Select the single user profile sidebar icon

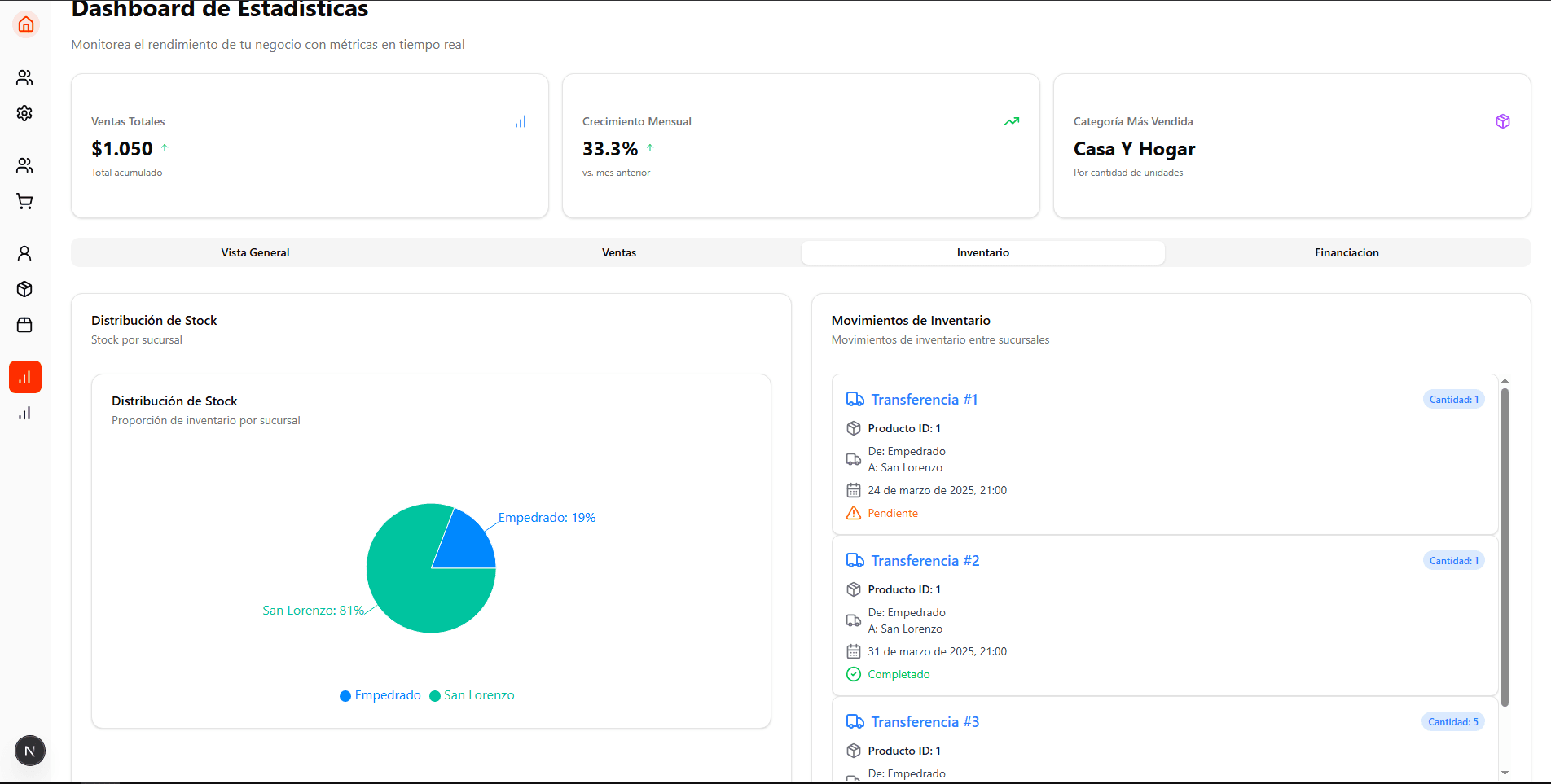click(x=24, y=253)
